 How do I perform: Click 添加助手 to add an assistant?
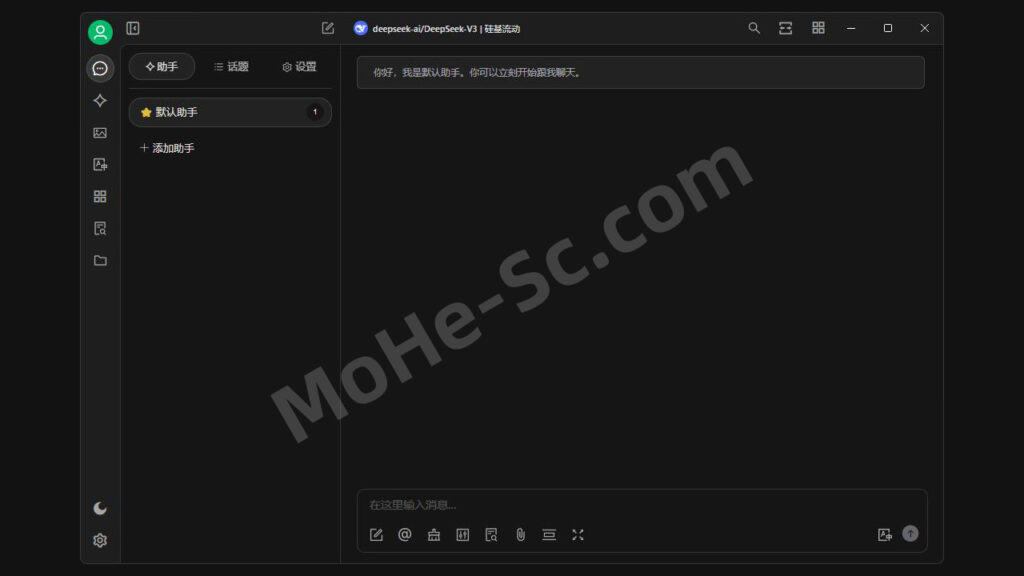[x=167, y=148]
